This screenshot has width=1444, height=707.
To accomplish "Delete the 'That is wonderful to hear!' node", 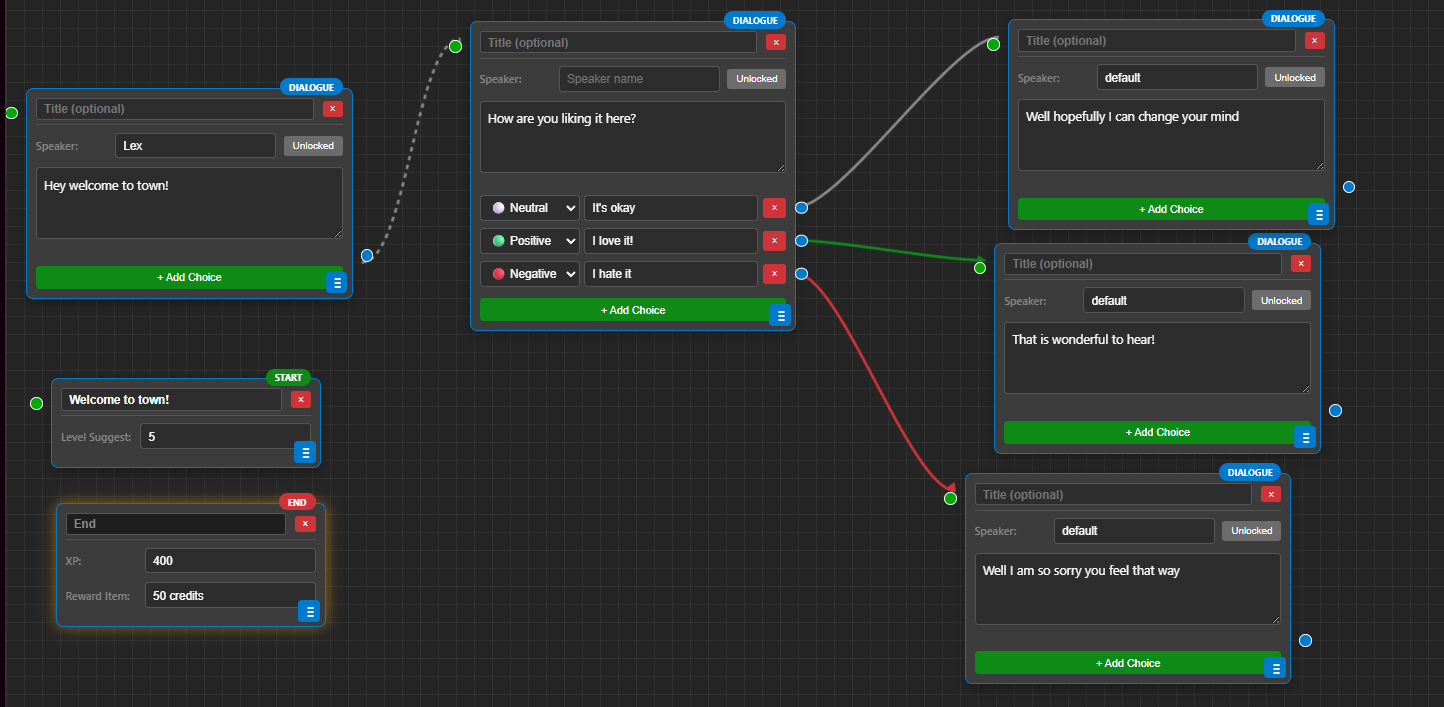I will [x=1301, y=264].
